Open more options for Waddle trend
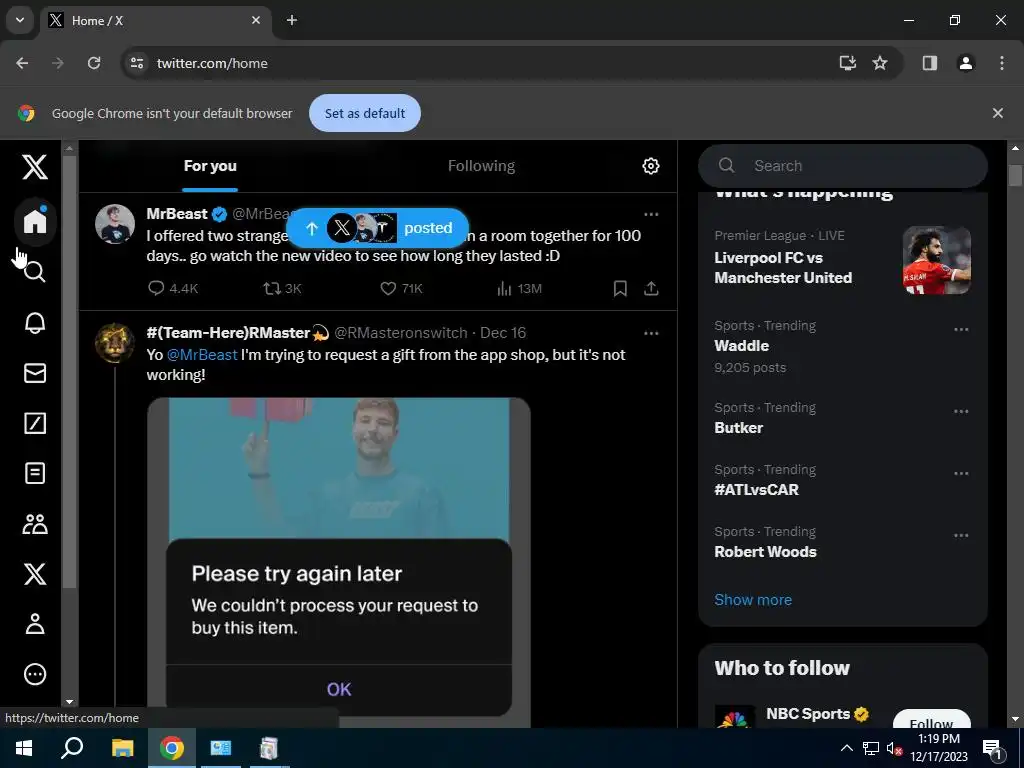 click(961, 329)
